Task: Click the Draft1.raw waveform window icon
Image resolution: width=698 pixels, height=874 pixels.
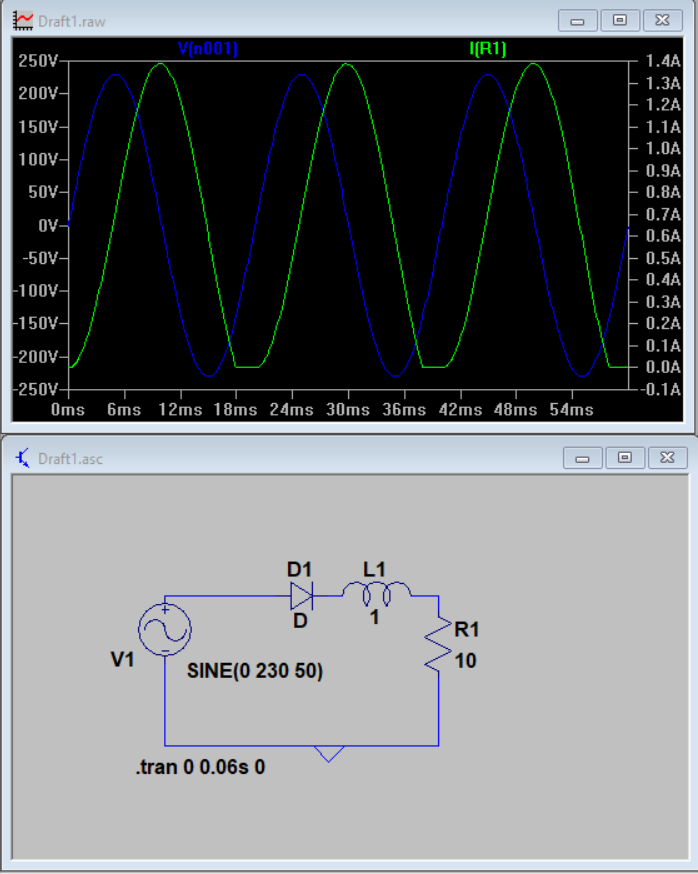Action: 23,21
